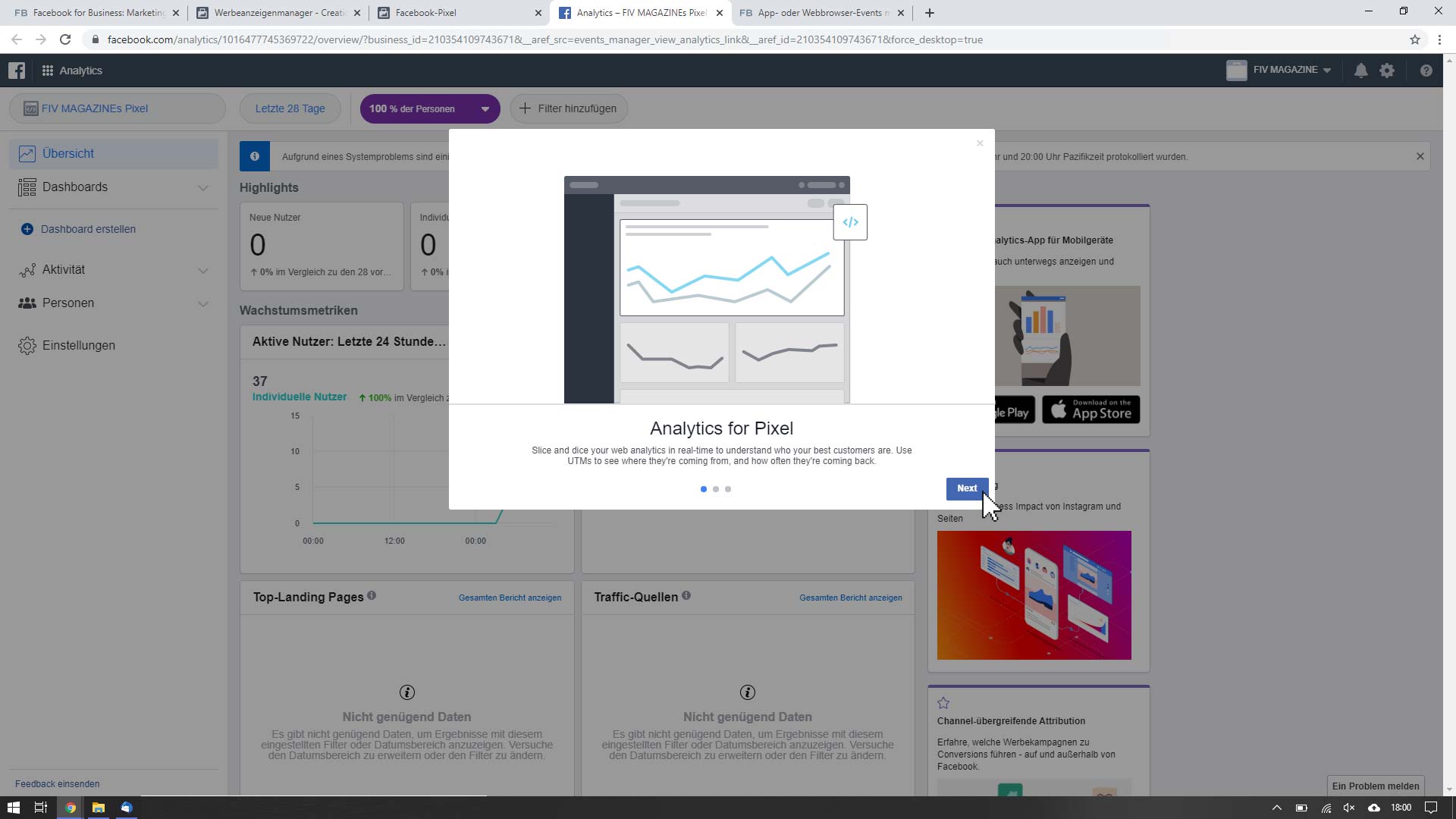
Task: Open File Explorer from the taskbar
Action: [98, 808]
